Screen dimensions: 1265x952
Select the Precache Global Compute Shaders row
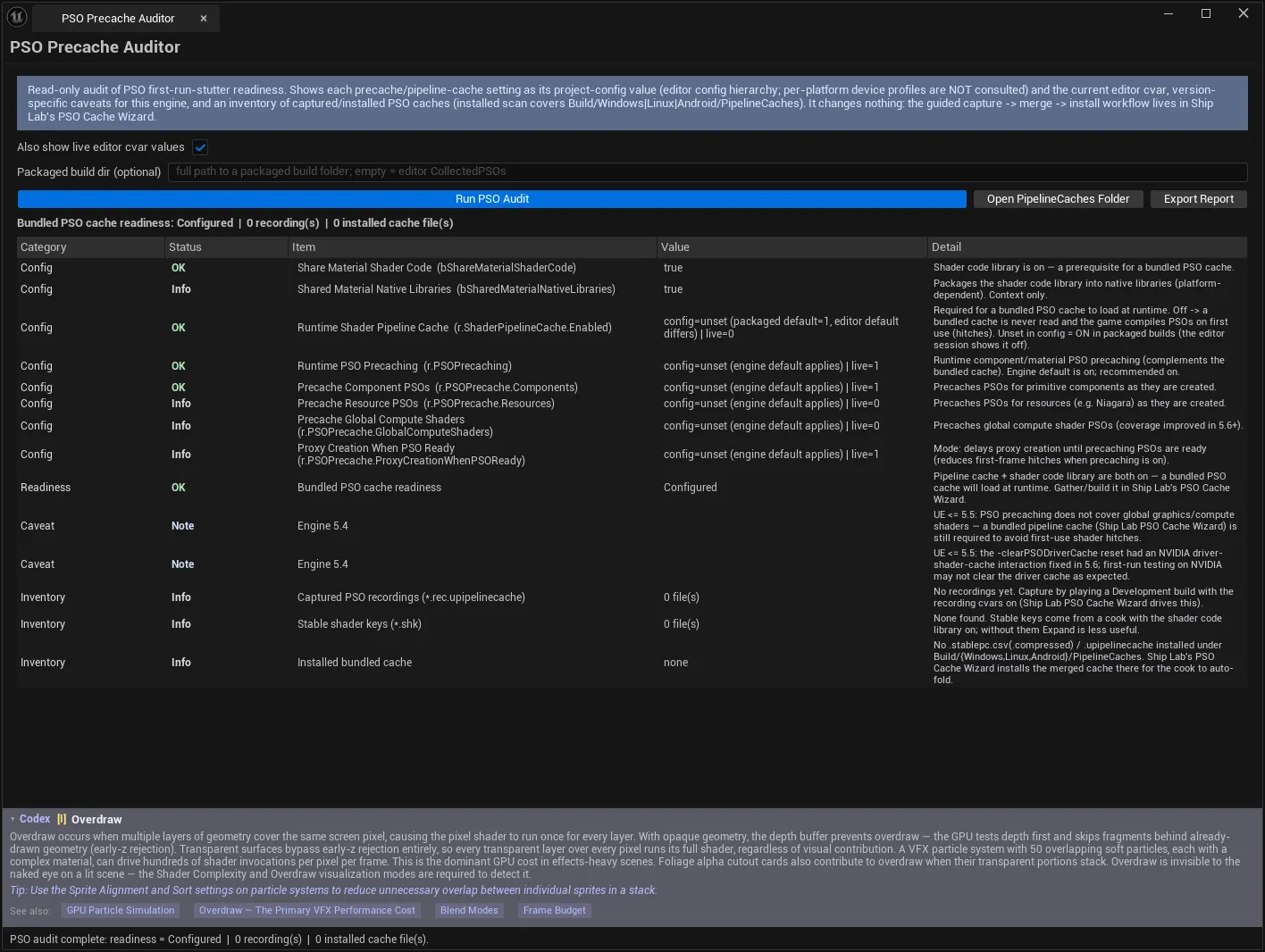[x=632, y=426]
